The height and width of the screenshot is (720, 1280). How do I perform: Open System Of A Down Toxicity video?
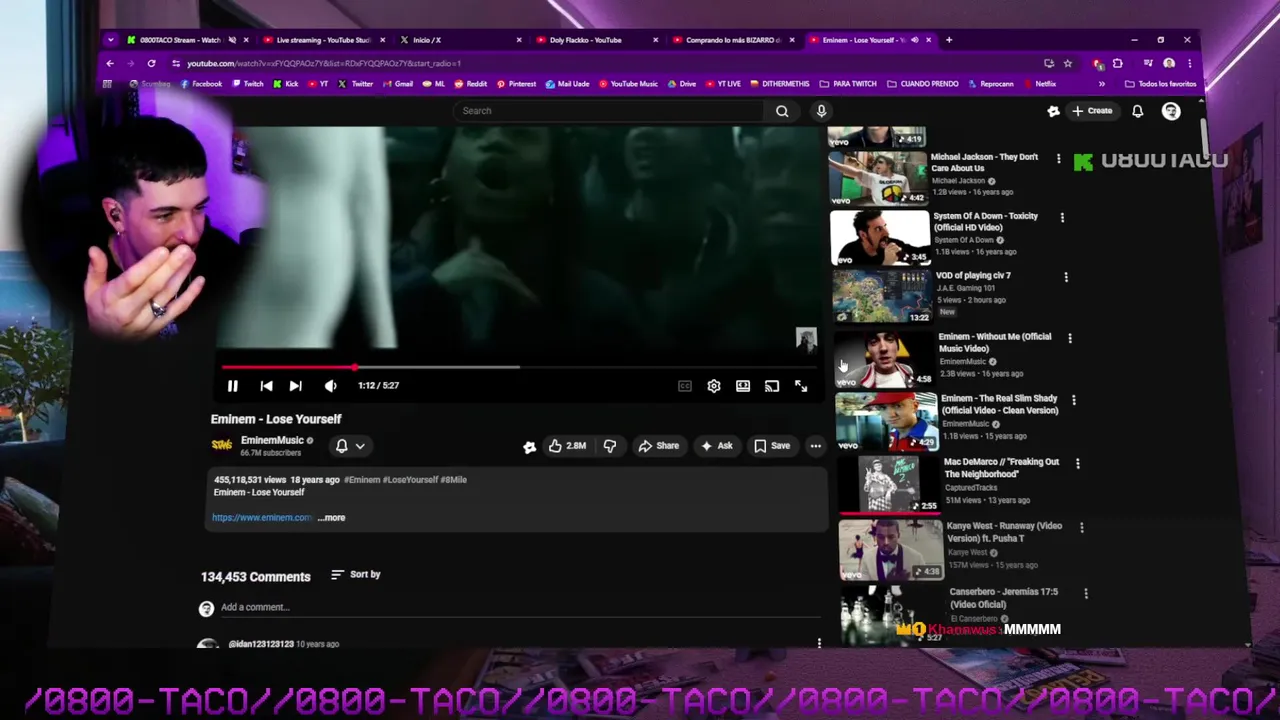[985, 221]
